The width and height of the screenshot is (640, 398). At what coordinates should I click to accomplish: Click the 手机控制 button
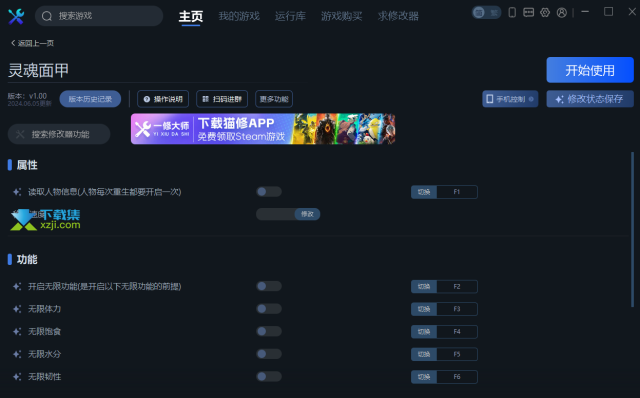[x=510, y=99]
